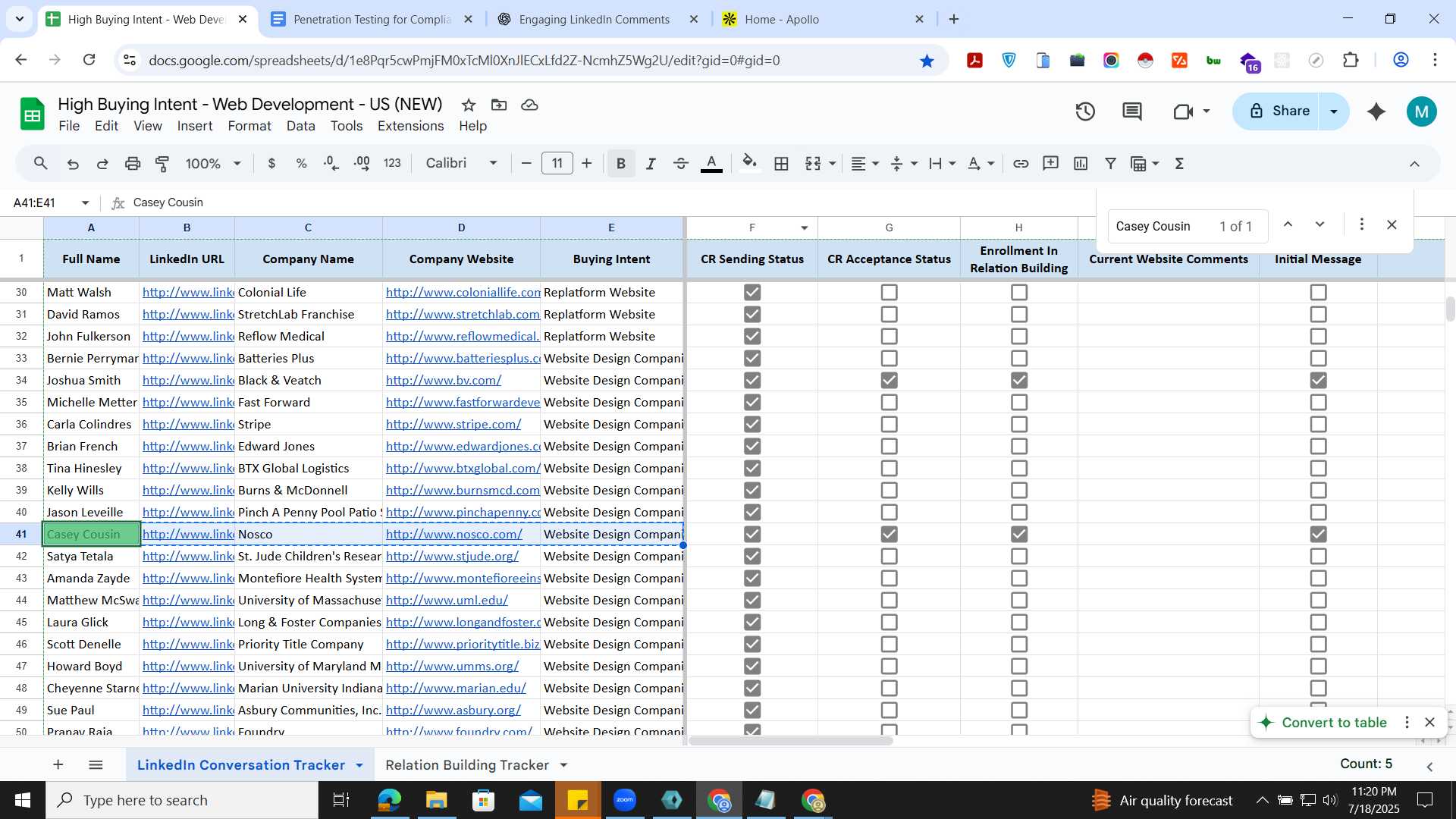Click the Redo icon in toolbar
The image size is (1456, 819).
tap(102, 163)
